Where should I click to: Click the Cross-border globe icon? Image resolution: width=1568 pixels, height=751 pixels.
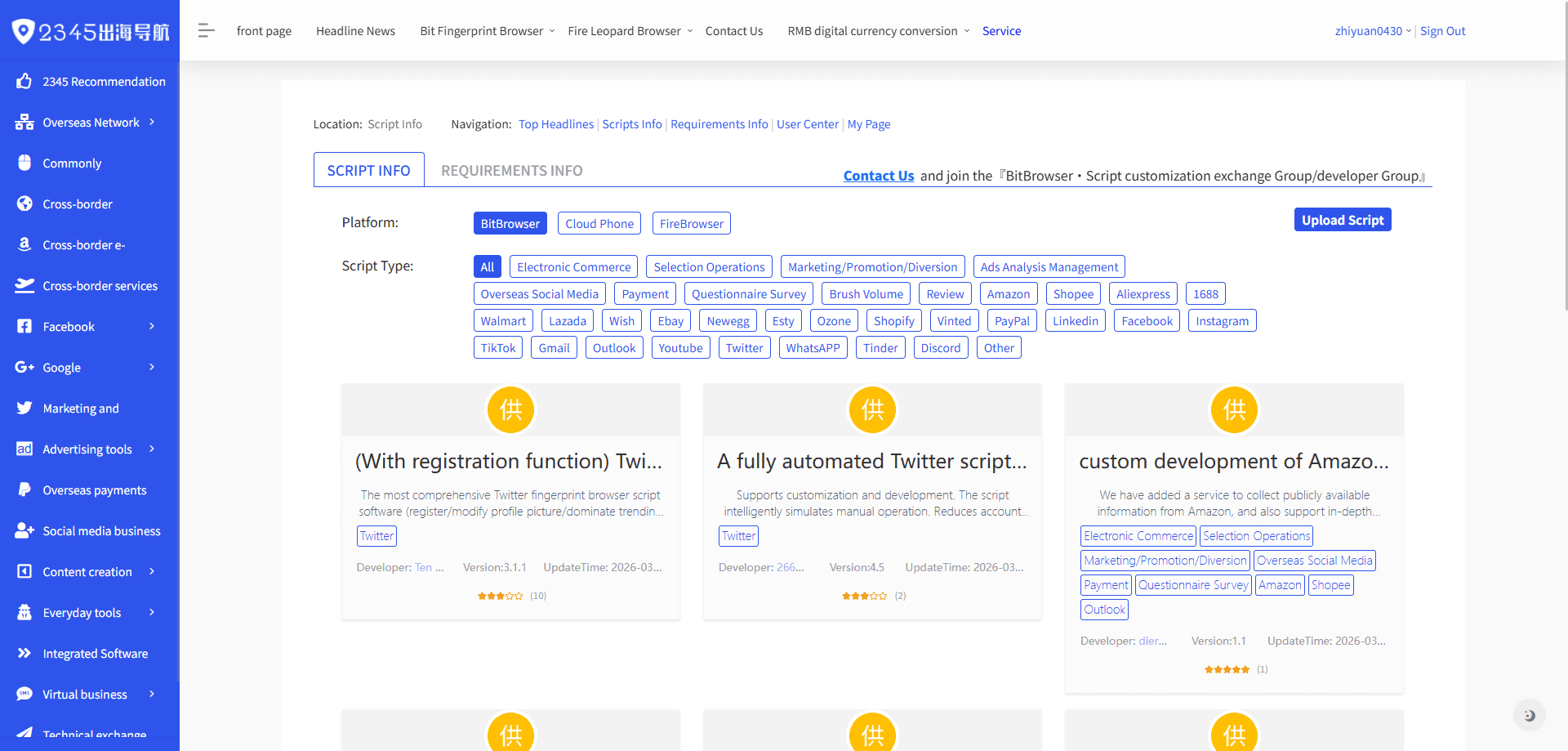[24, 204]
